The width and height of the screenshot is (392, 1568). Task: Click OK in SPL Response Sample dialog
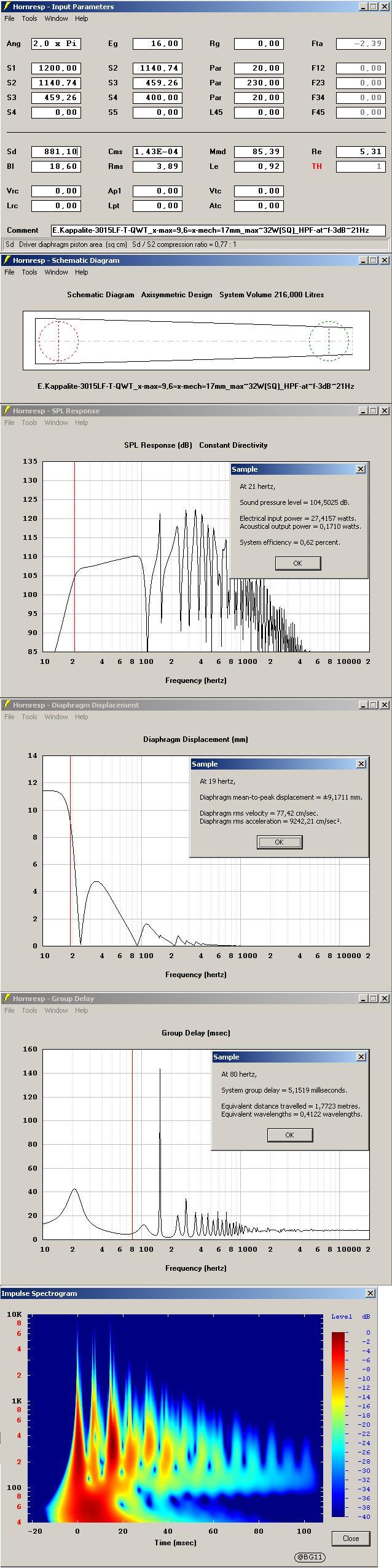[x=298, y=563]
